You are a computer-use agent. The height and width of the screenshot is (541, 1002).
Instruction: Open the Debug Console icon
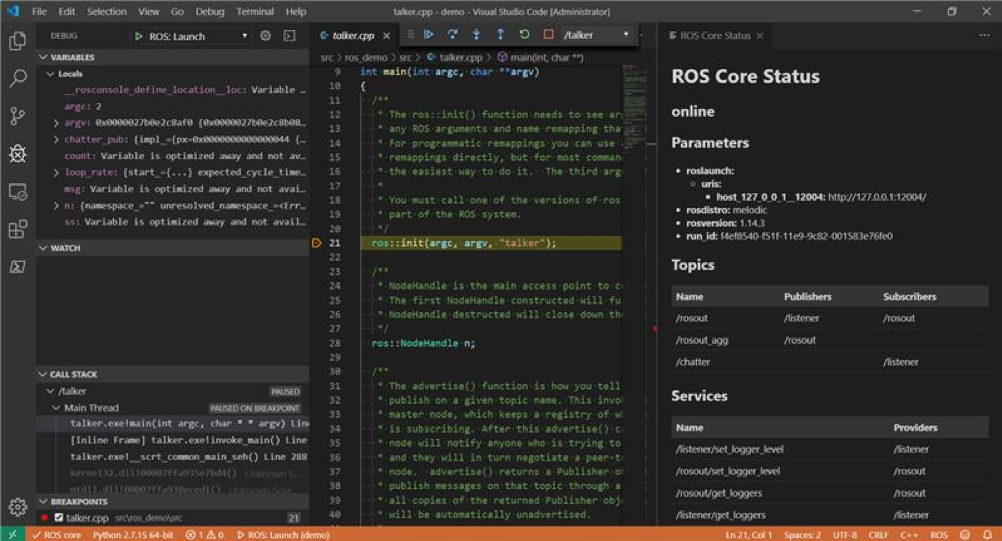click(289, 36)
